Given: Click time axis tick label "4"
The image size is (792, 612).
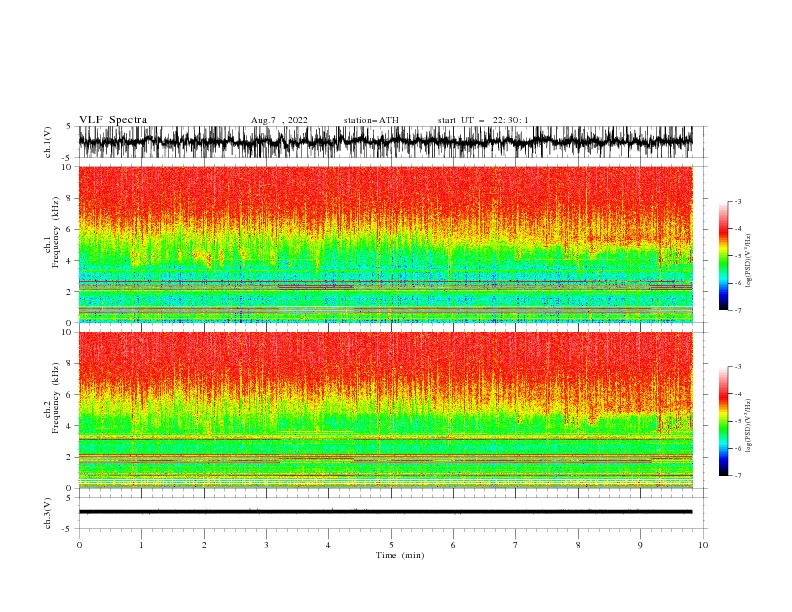Looking at the screenshot, I should point(328,545).
